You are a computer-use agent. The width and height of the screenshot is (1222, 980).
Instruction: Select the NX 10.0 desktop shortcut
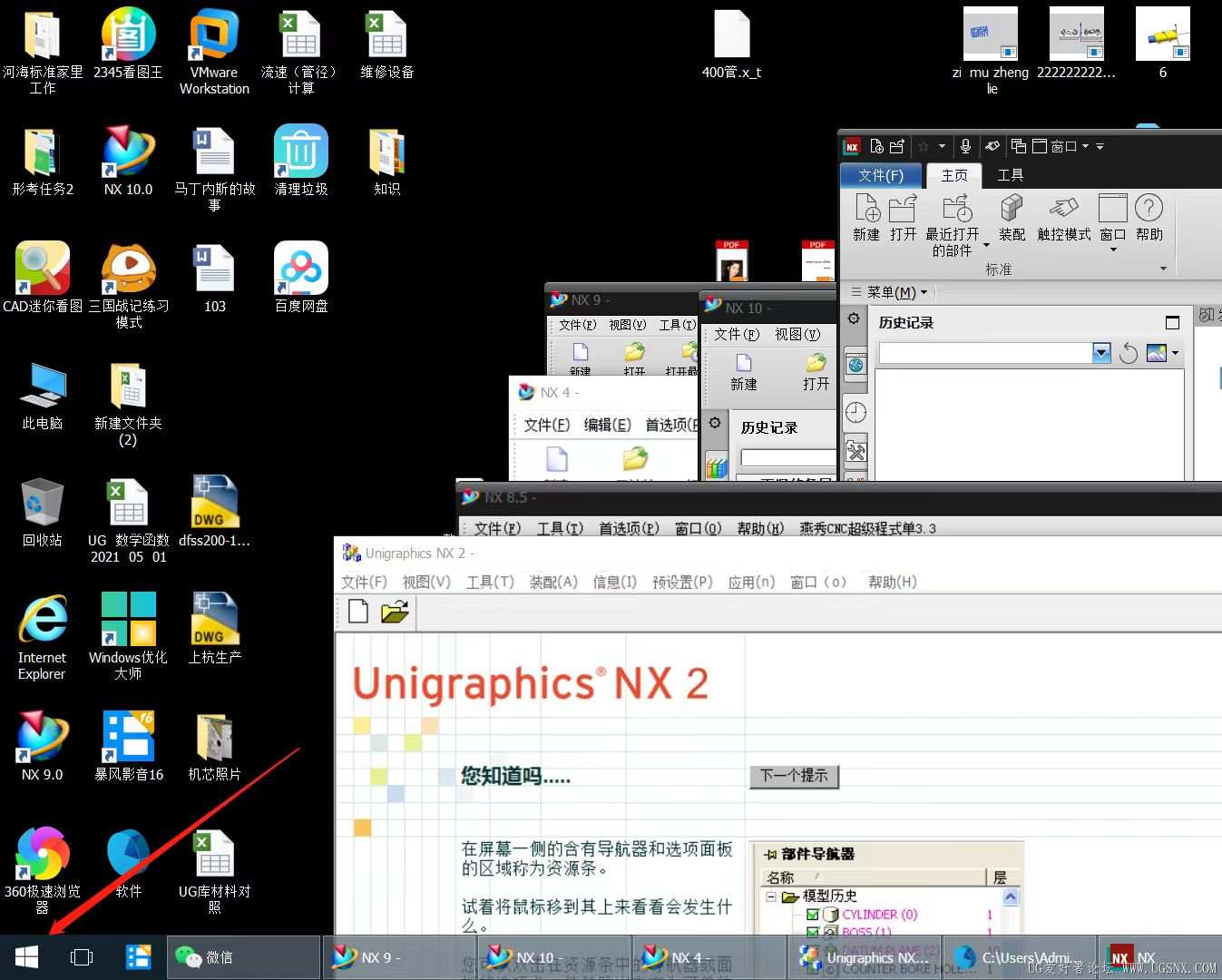click(128, 162)
